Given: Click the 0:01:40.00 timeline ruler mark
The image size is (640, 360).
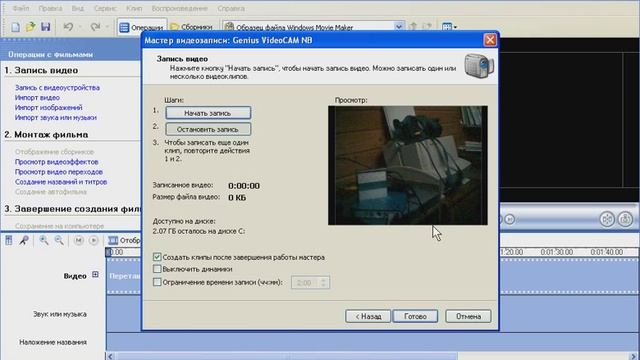Looking at the screenshot, I should tap(607, 252).
